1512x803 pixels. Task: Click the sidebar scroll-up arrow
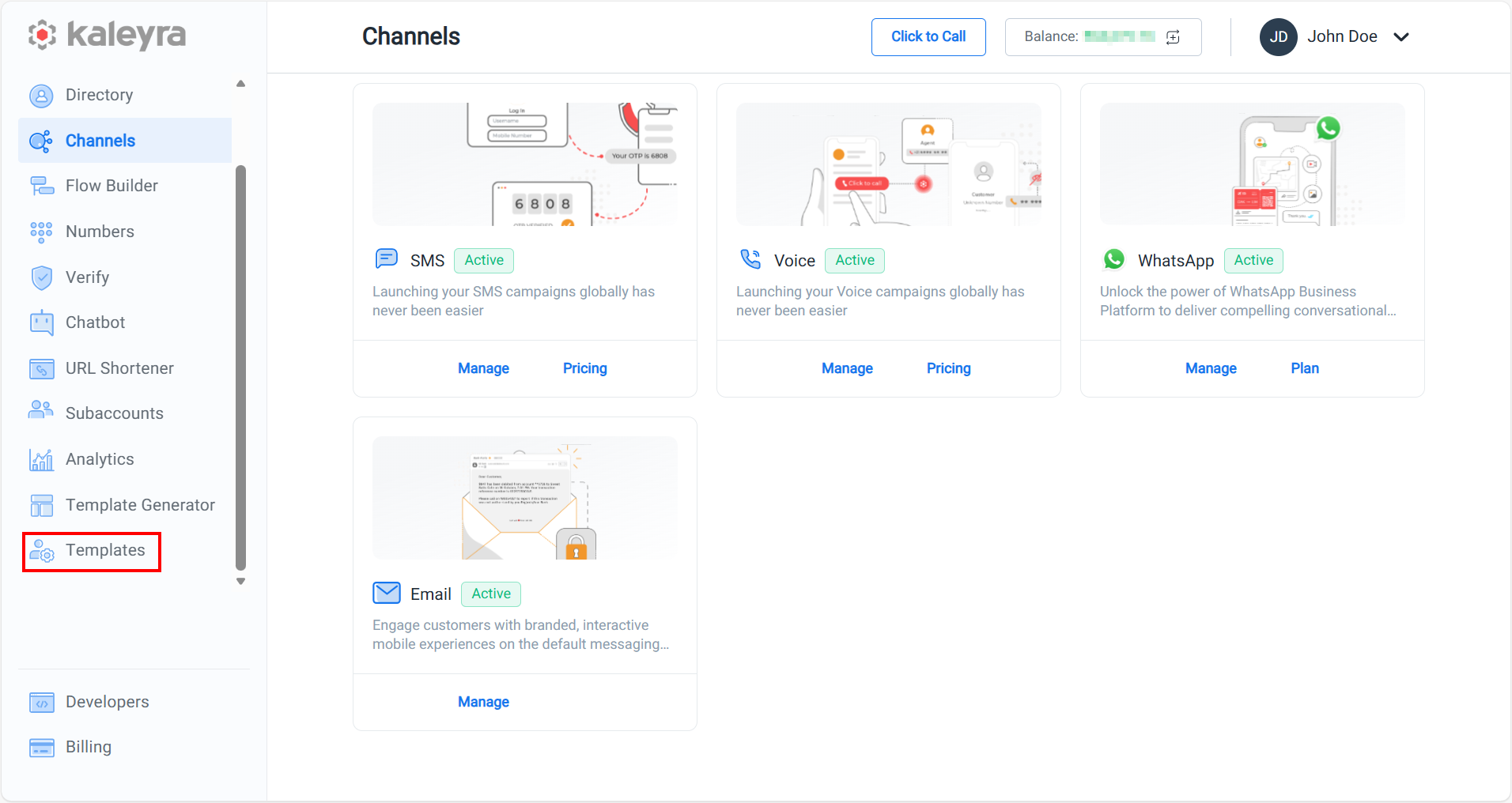coord(240,84)
